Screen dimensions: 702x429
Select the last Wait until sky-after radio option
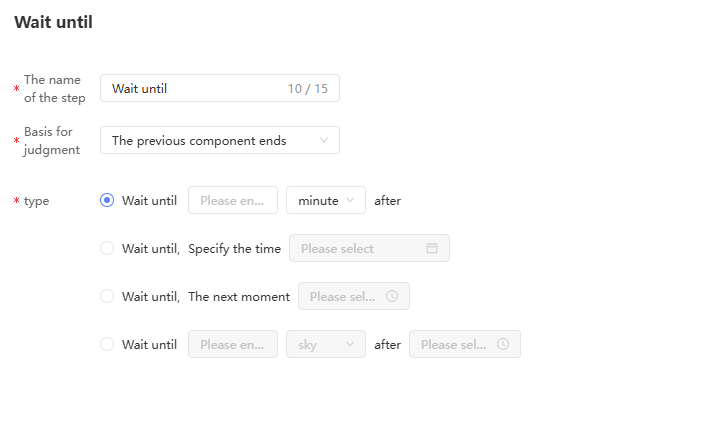[107, 344]
